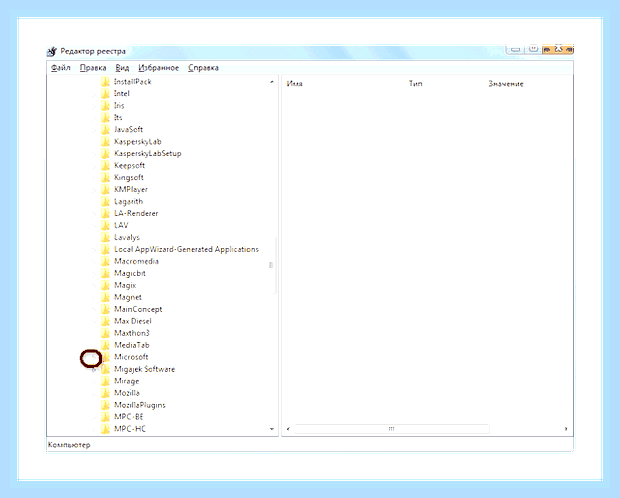Expand the Intel registry key
This screenshot has height=498, width=620.
[x=94, y=94]
